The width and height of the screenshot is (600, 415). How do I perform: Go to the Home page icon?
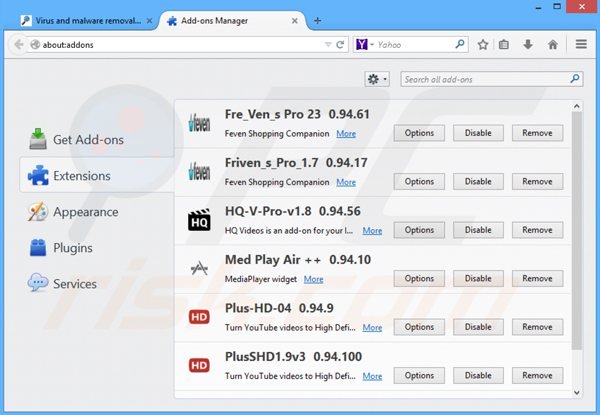(x=553, y=45)
